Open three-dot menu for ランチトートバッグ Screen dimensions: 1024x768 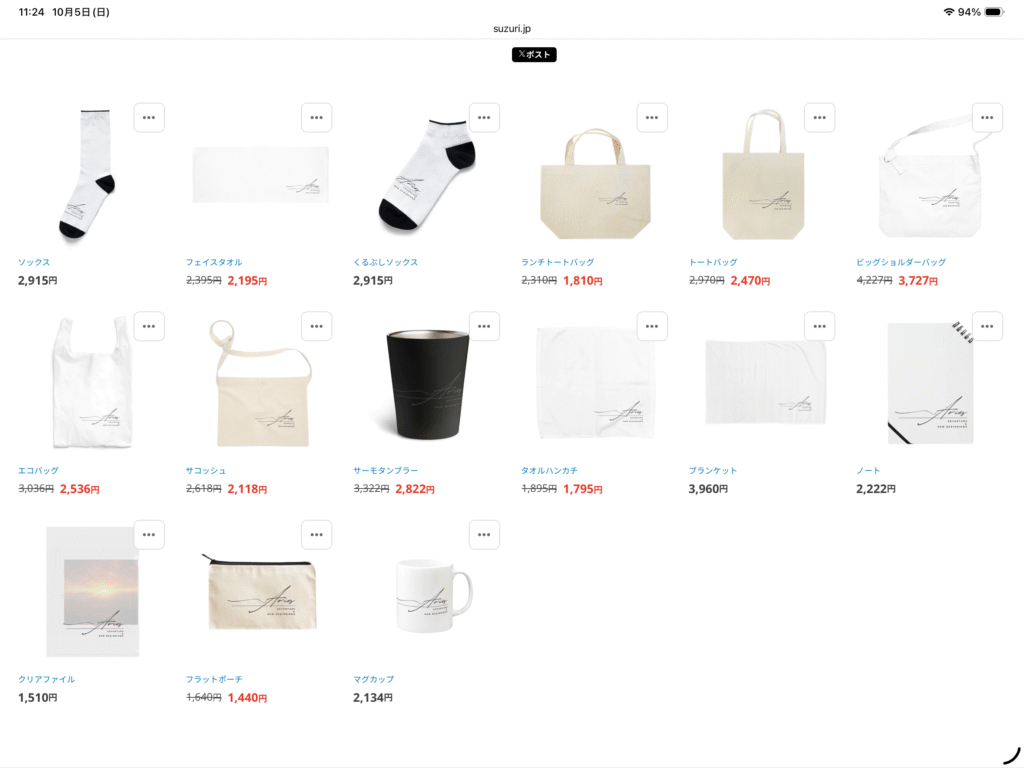652,118
